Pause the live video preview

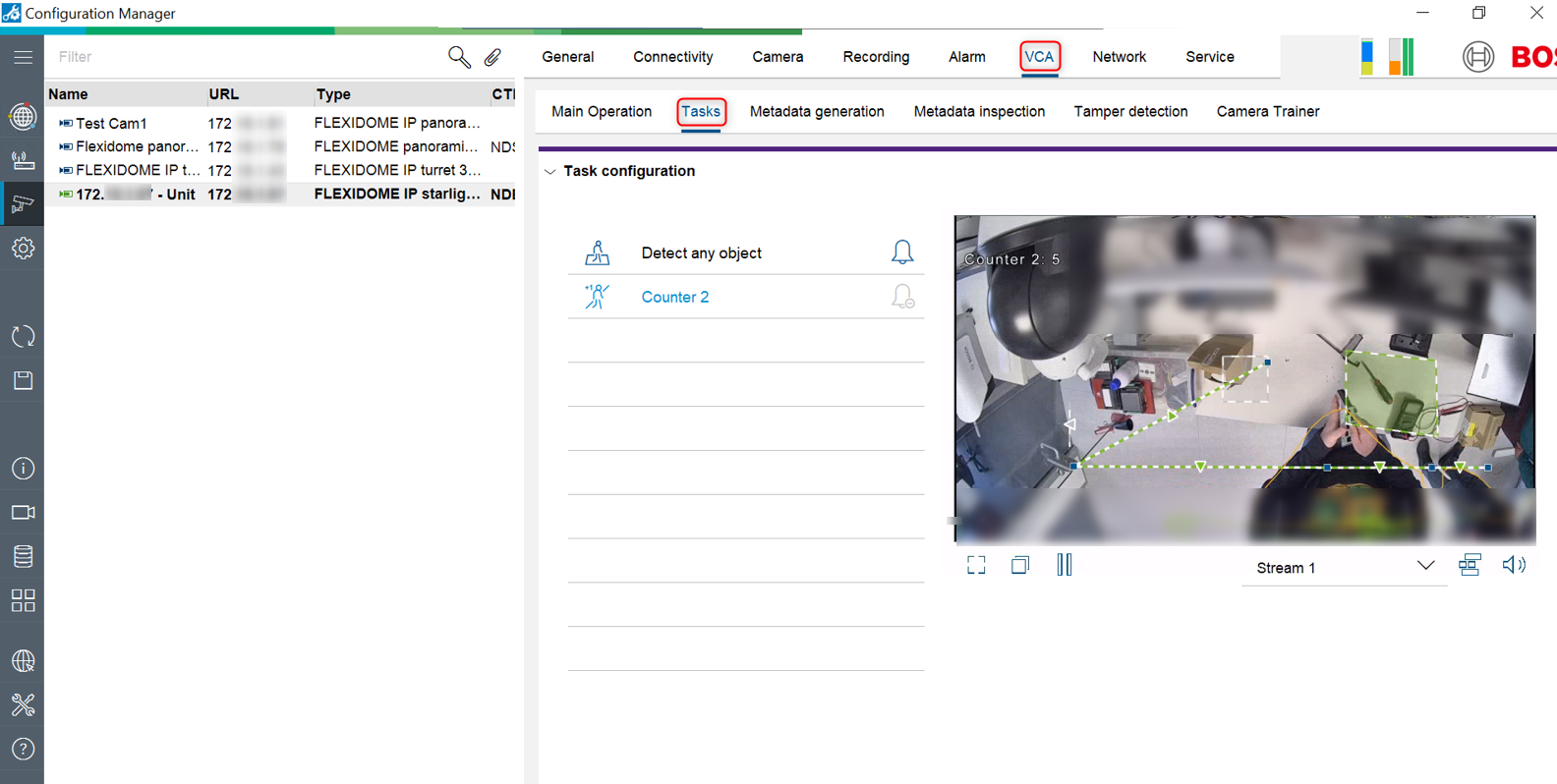pos(1064,565)
